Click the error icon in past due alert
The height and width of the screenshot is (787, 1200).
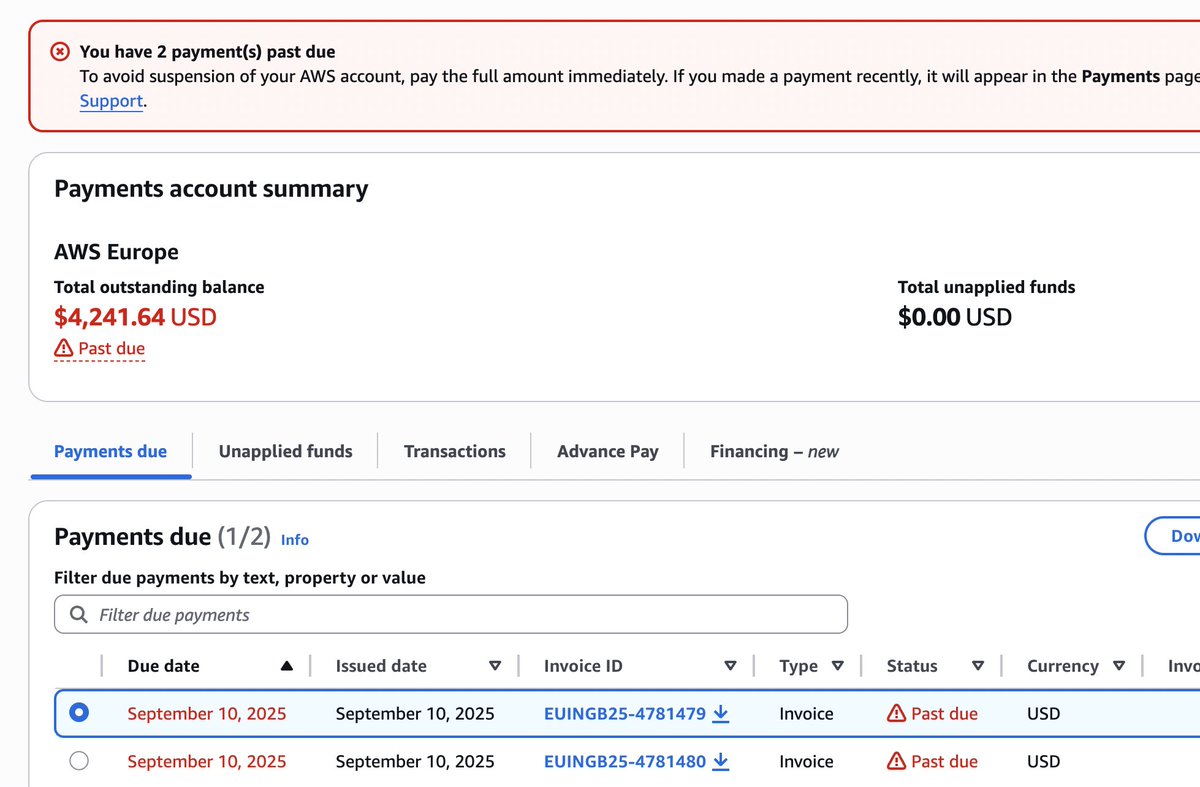coord(61,51)
